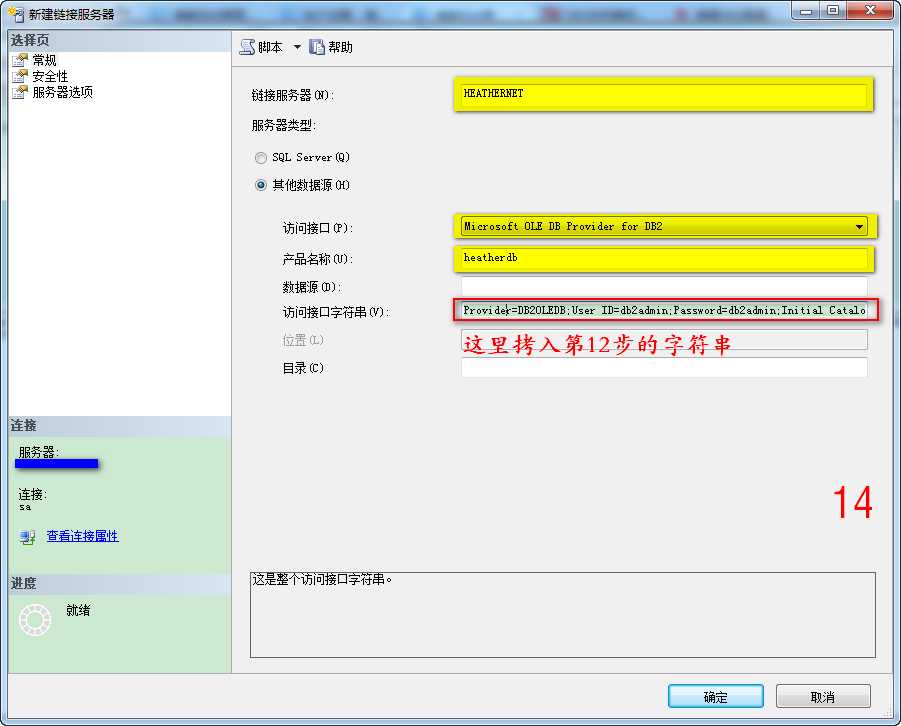Click the empty 数据源 input field

pos(664,286)
